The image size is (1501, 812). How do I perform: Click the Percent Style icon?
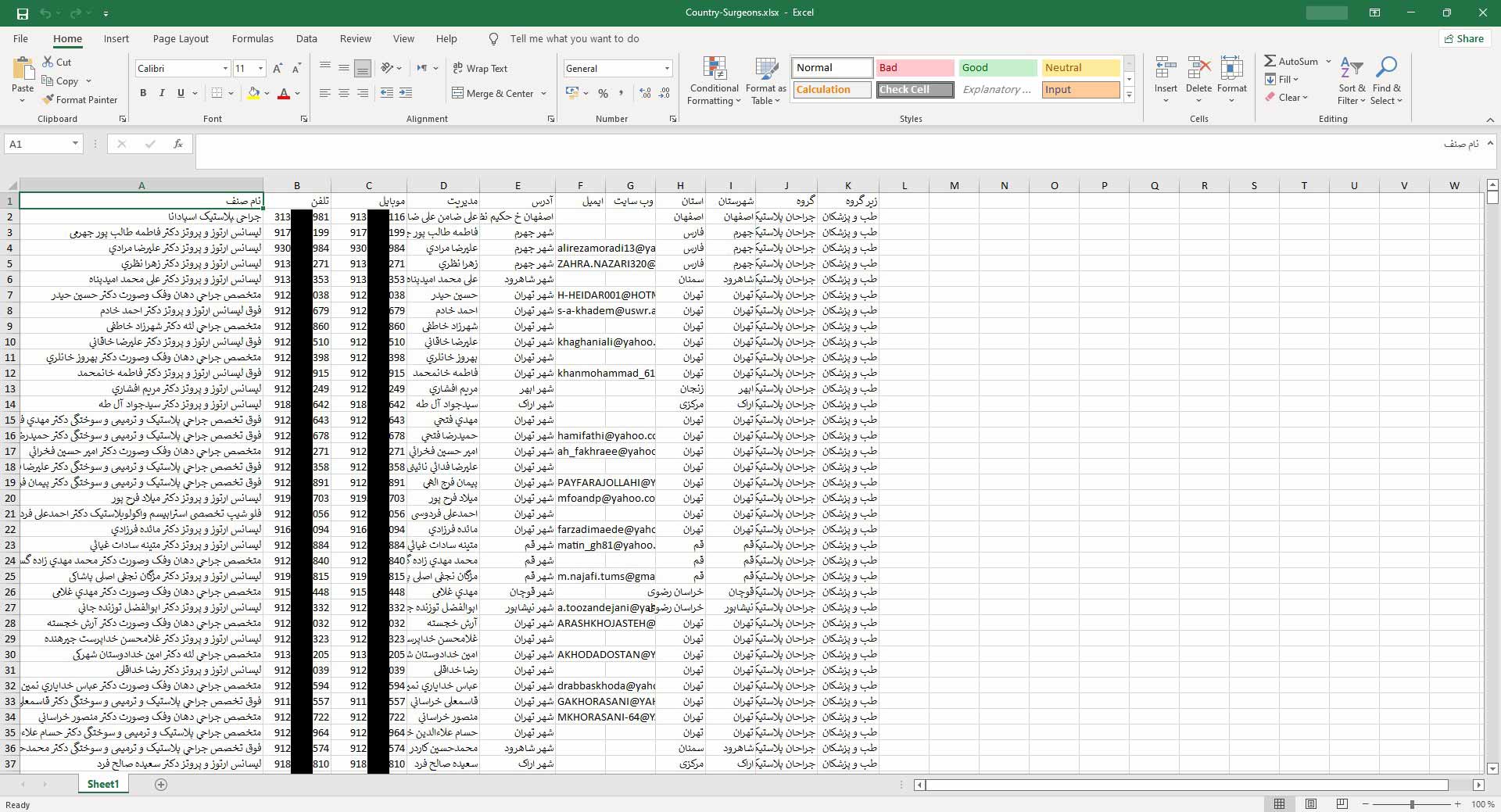603,94
